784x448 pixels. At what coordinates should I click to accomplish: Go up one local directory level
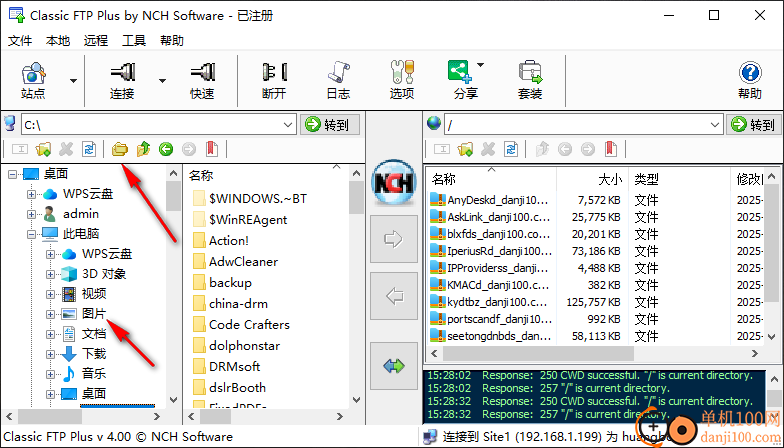143,149
